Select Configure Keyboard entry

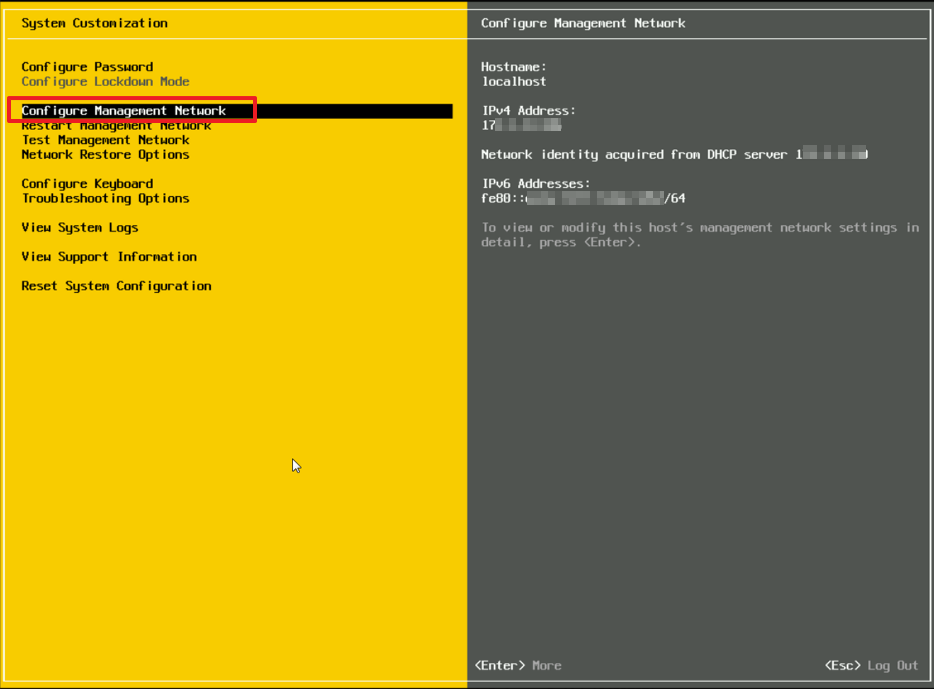[87, 184]
